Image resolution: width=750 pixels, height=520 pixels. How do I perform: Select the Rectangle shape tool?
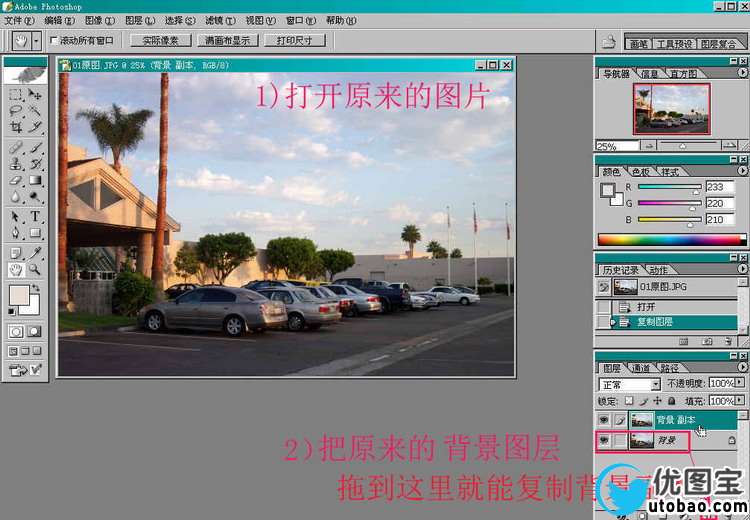34,233
